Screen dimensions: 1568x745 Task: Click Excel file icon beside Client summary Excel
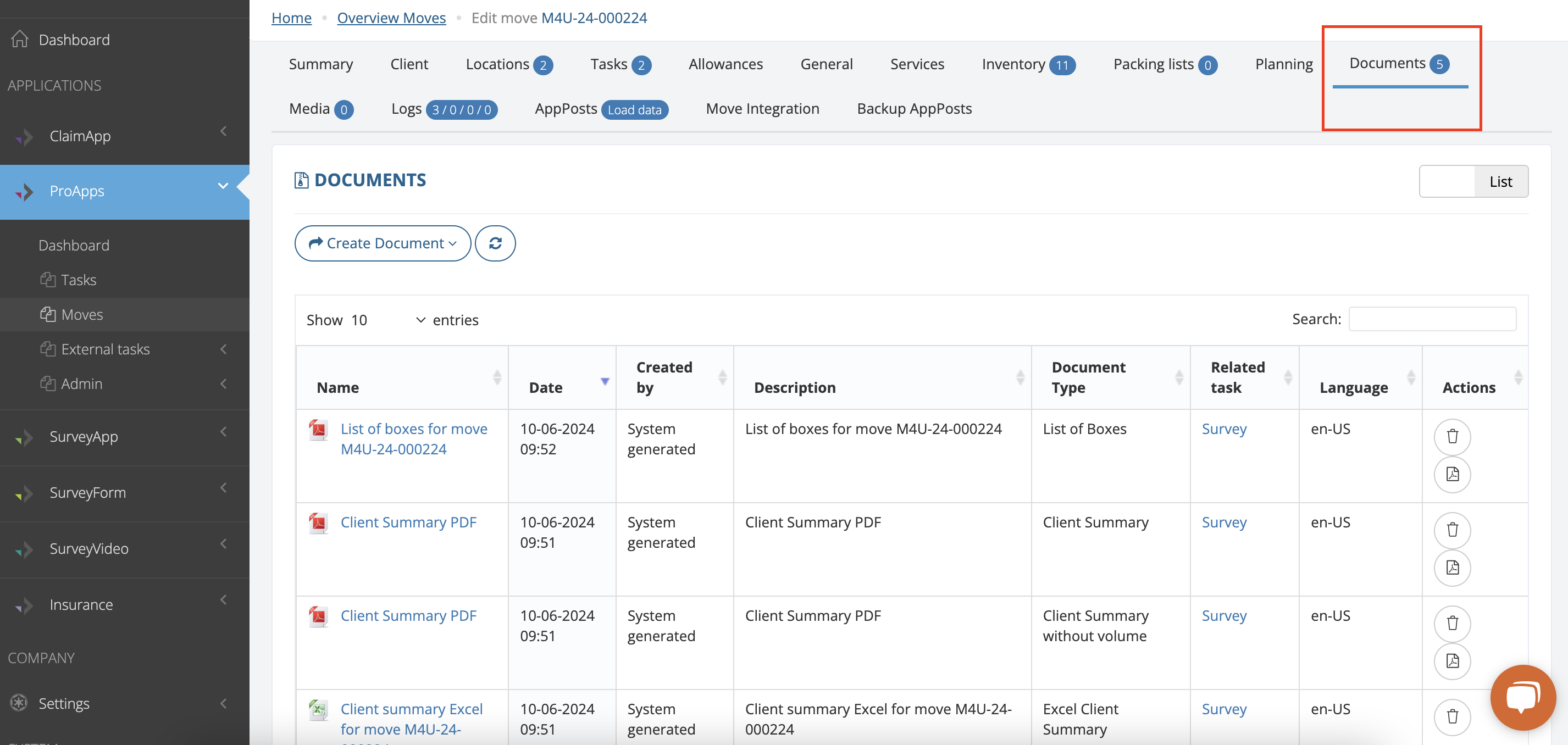318,710
